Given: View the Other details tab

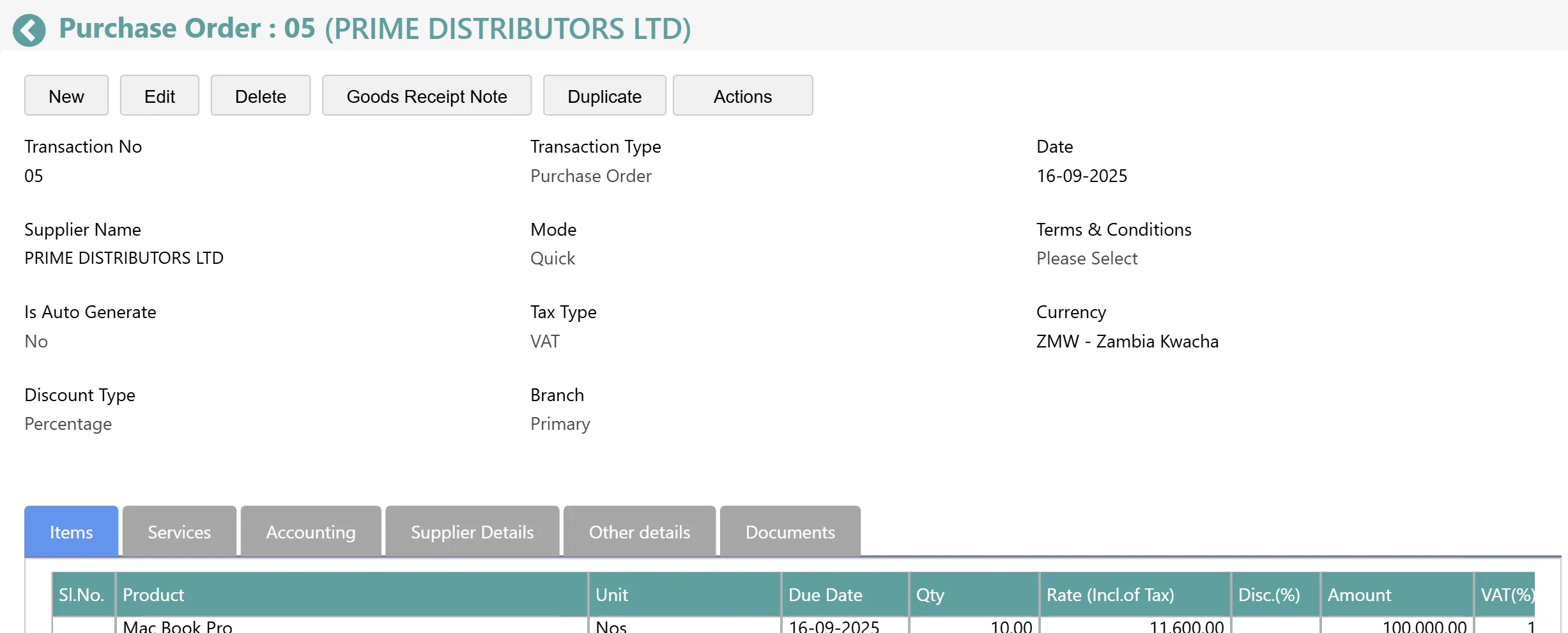Looking at the screenshot, I should (x=640, y=531).
